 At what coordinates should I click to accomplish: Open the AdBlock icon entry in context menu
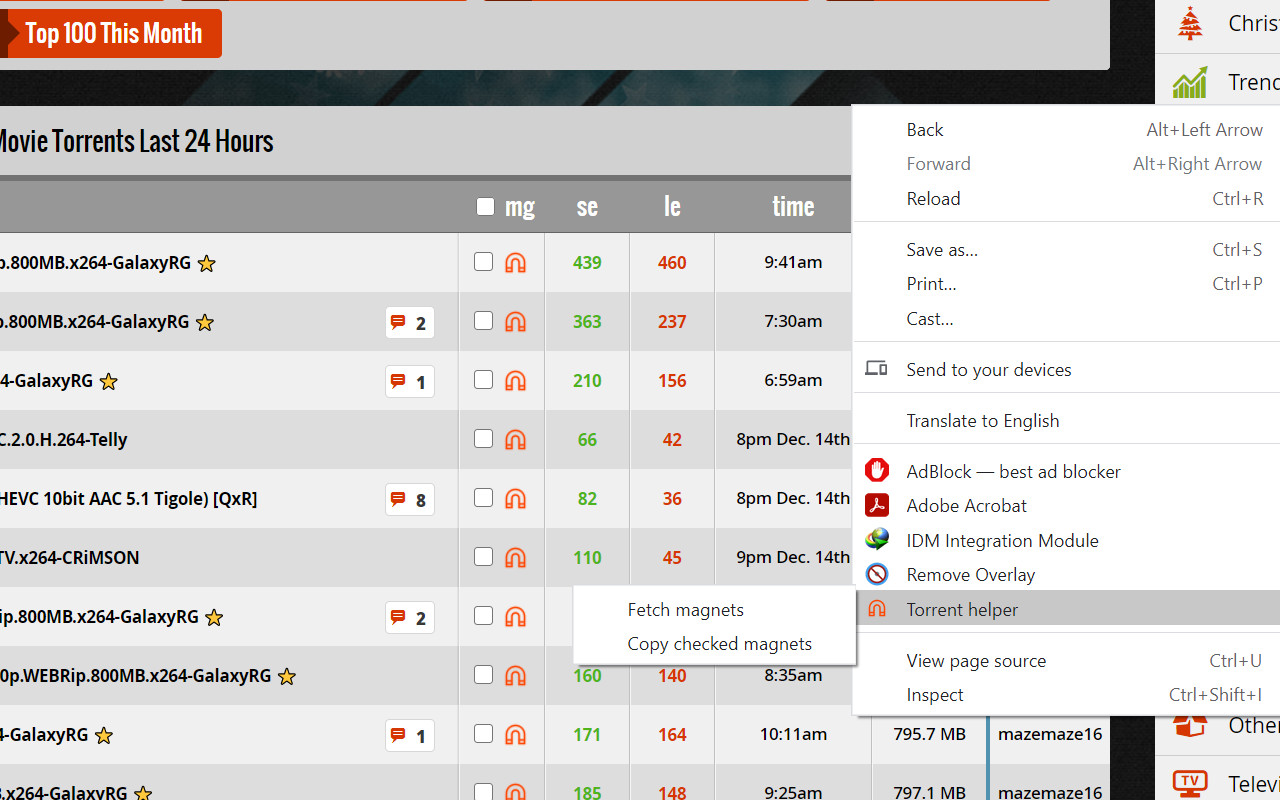(877, 471)
